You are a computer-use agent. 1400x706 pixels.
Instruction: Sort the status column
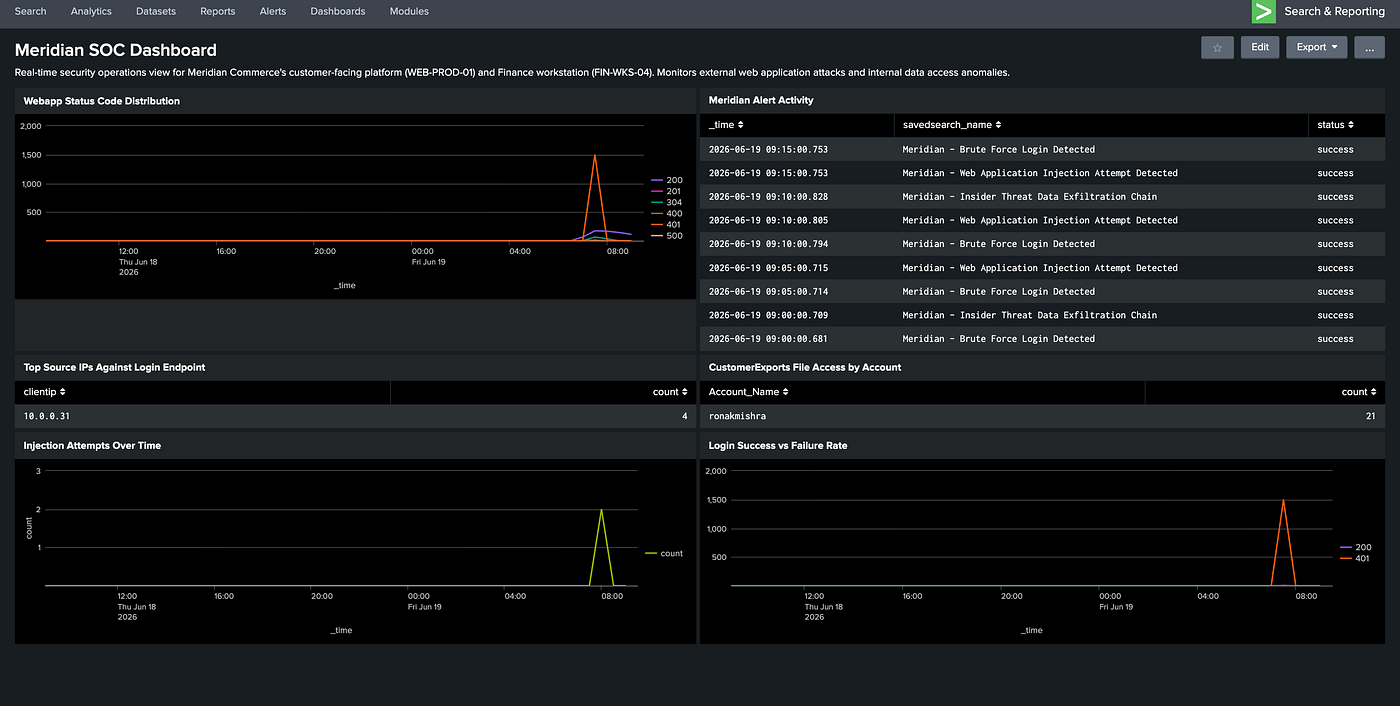(x=1335, y=125)
